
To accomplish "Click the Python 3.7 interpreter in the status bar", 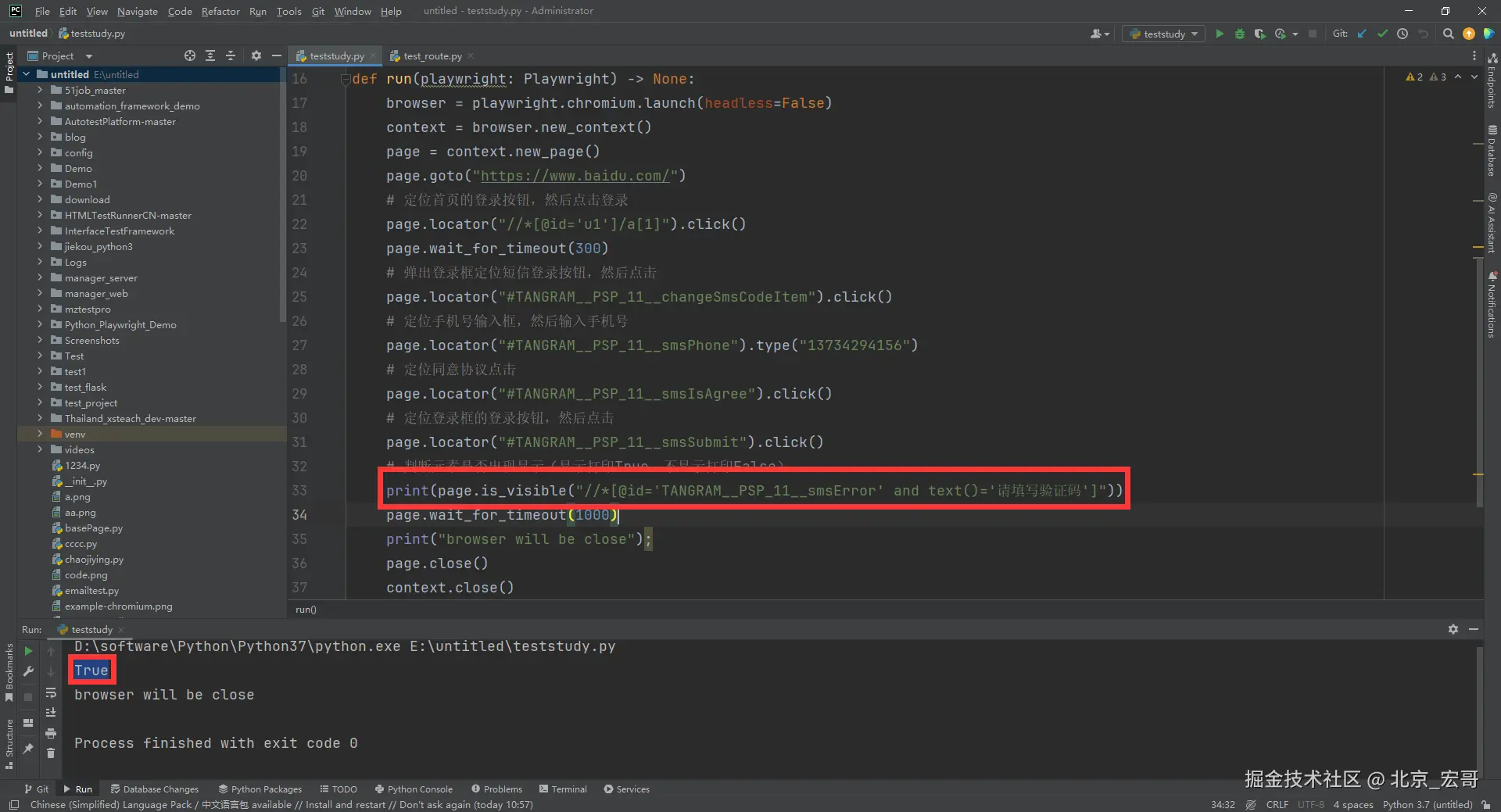I will coord(1428,804).
